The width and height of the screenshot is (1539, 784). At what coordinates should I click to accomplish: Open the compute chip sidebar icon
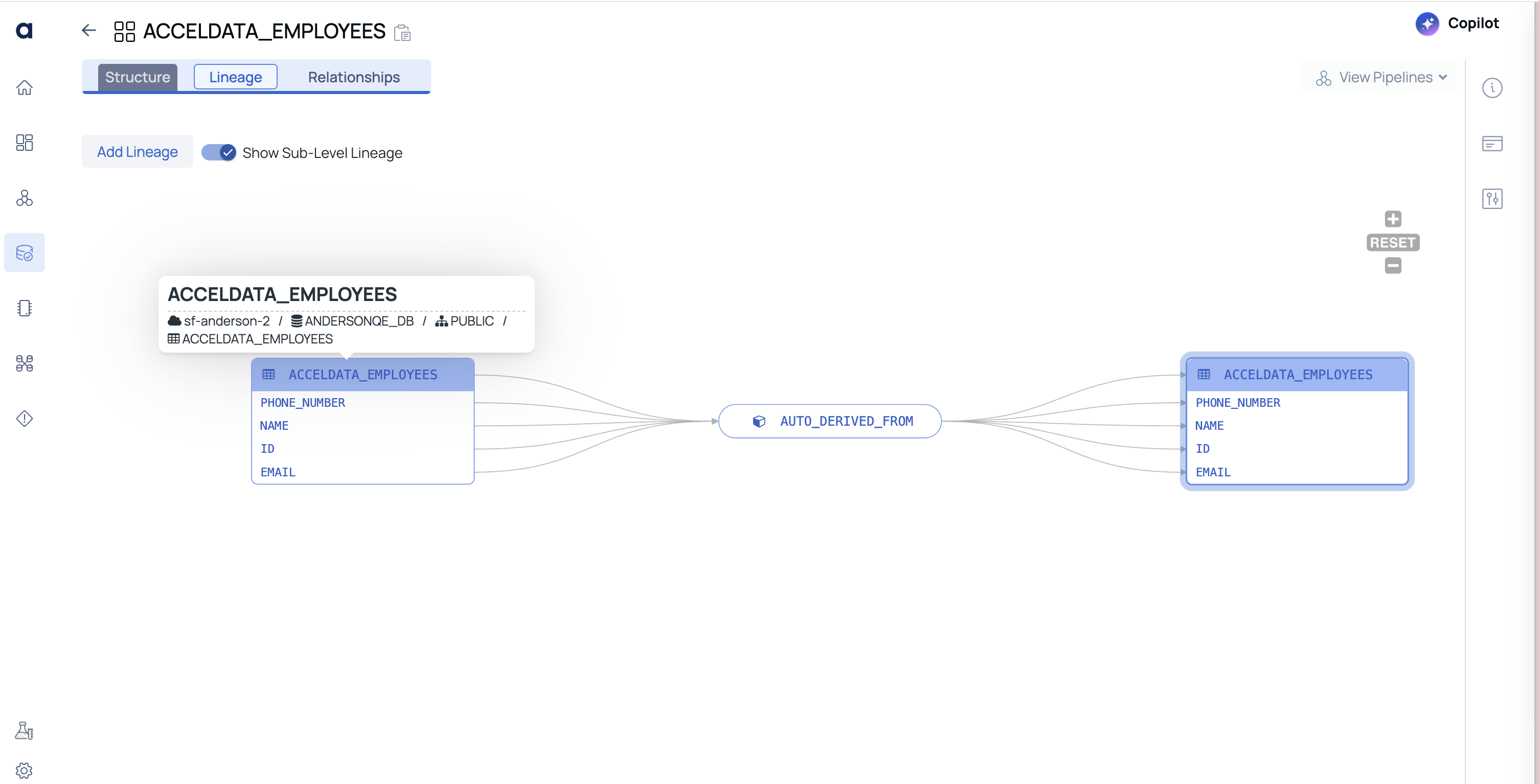click(25, 308)
